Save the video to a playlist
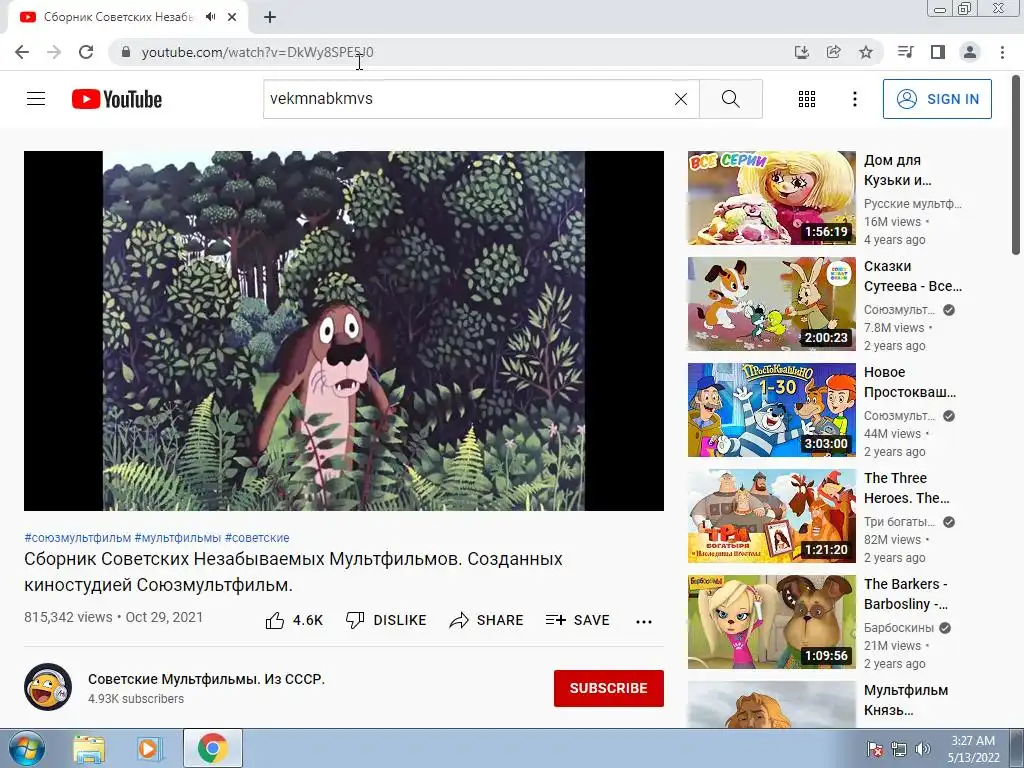The width and height of the screenshot is (1024, 768). [577, 620]
